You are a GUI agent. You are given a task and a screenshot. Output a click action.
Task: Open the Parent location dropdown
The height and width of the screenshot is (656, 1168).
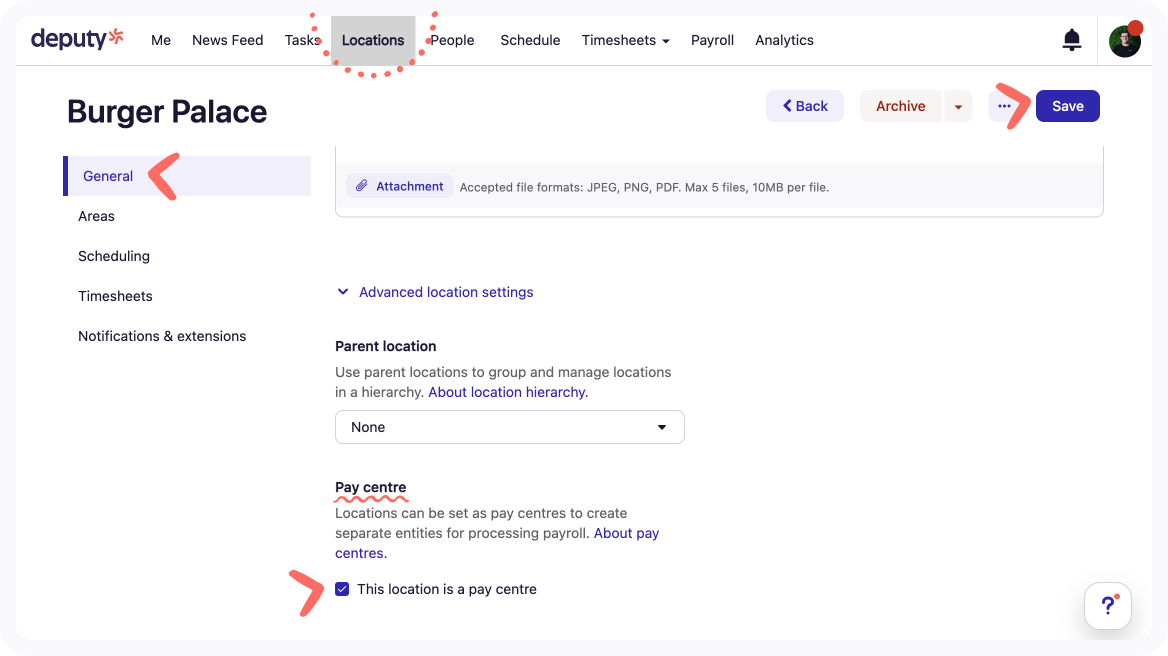coord(509,427)
